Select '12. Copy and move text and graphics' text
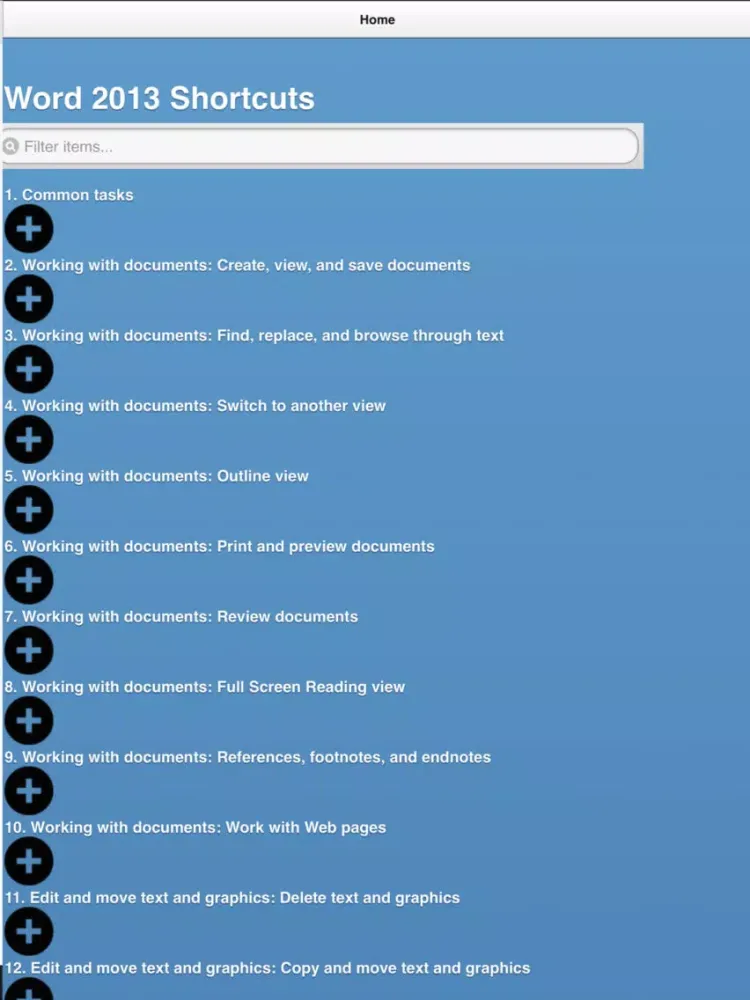 pyautogui.click(x=267, y=968)
